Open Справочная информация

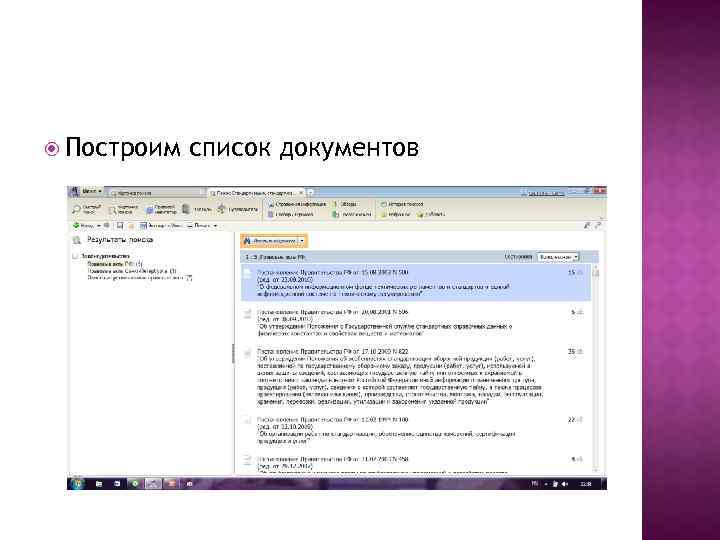tap(297, 204)
